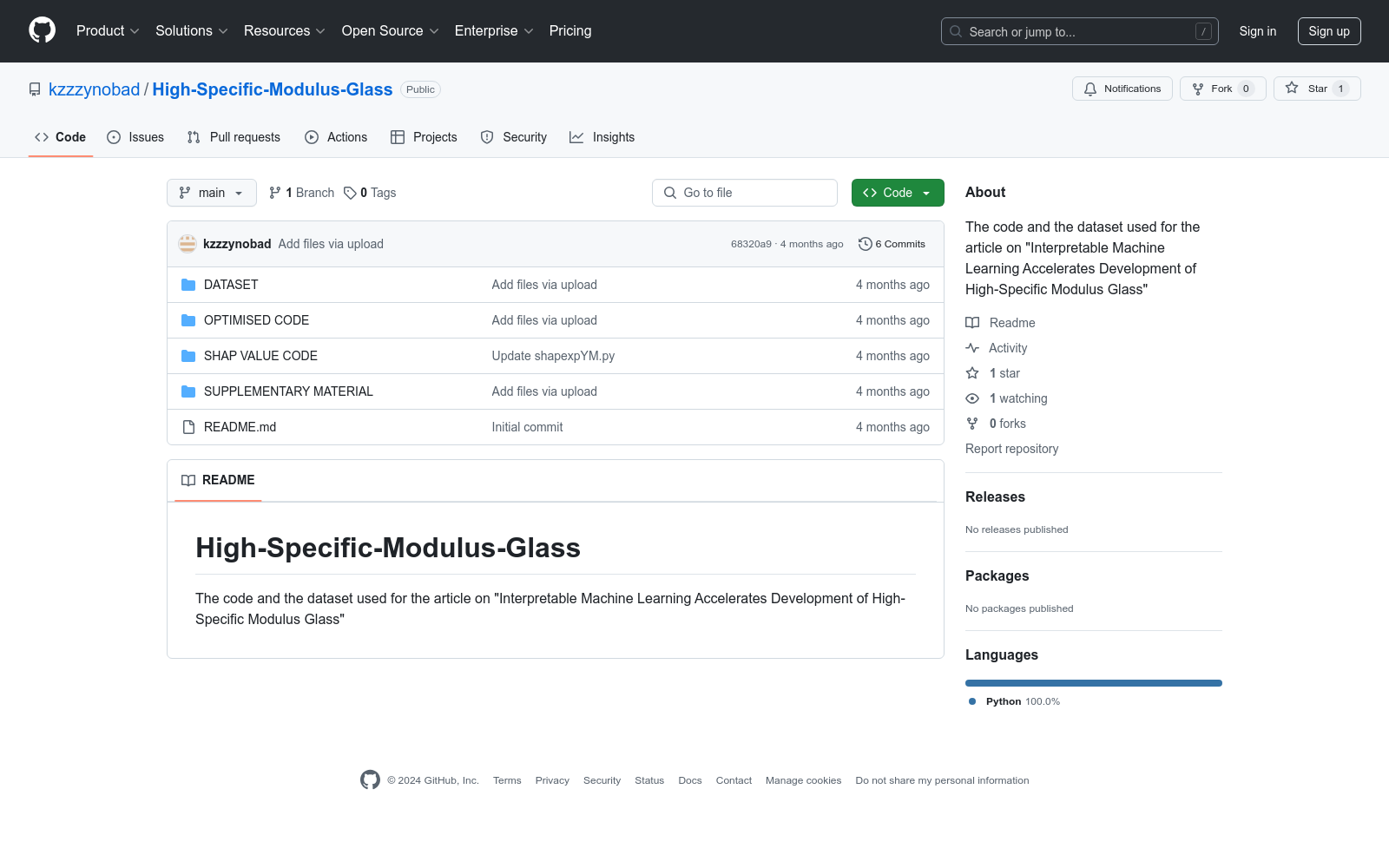Click the Activity pulse icon in About

(x=972, y=348)
